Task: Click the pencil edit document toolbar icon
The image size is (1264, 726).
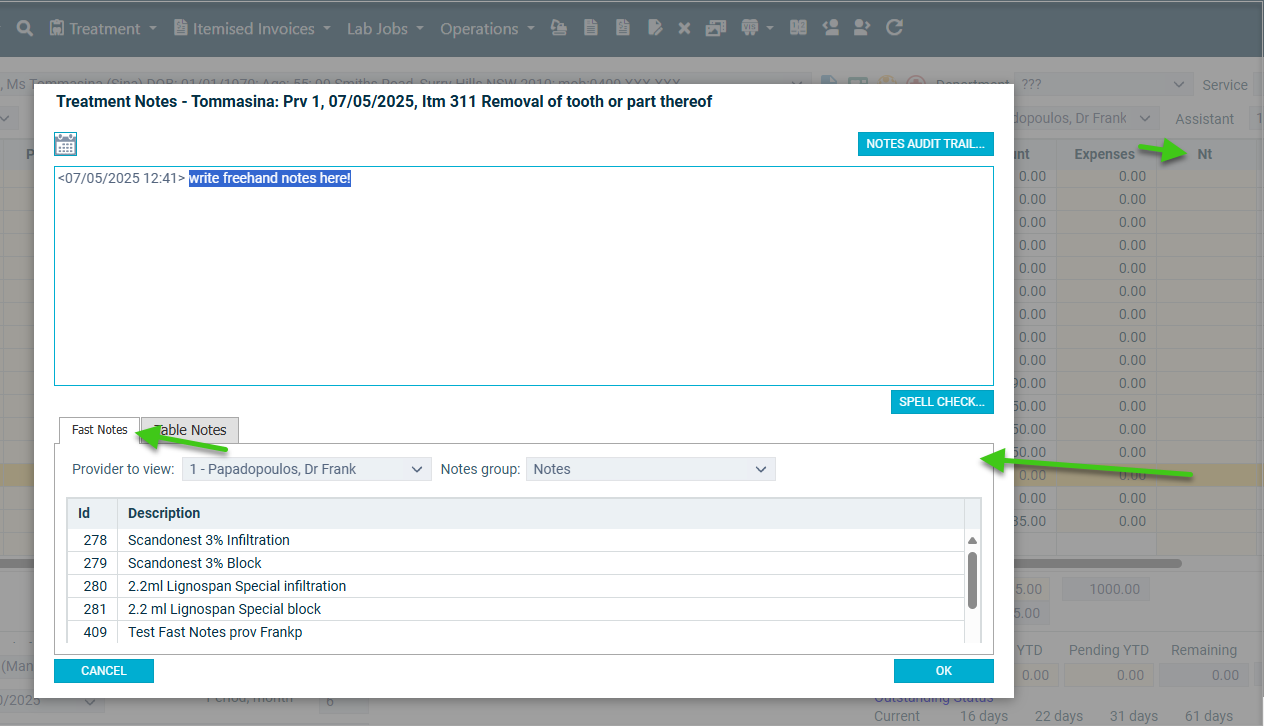Action: point(654,28)
